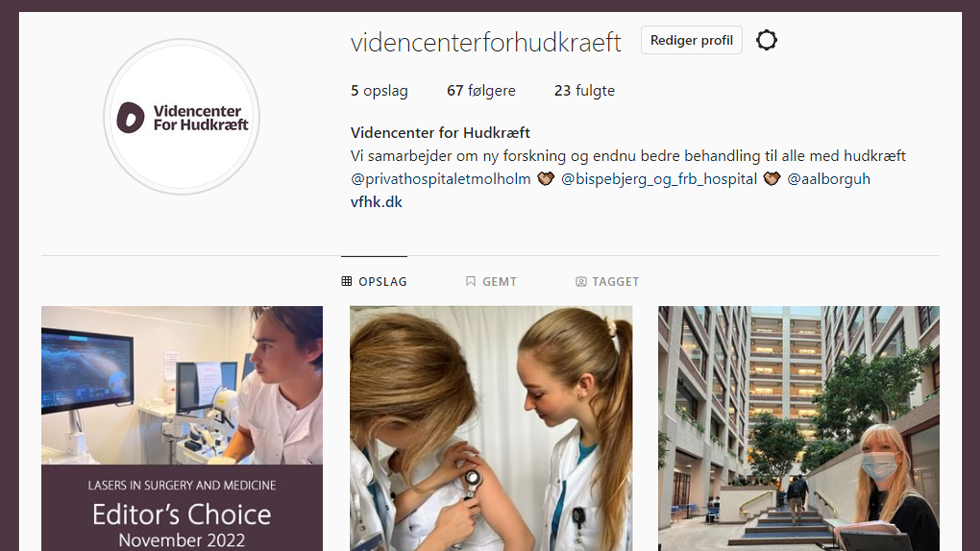Open the skin examination post thumbnail
The image size is (980, 551).
point(491,429)
